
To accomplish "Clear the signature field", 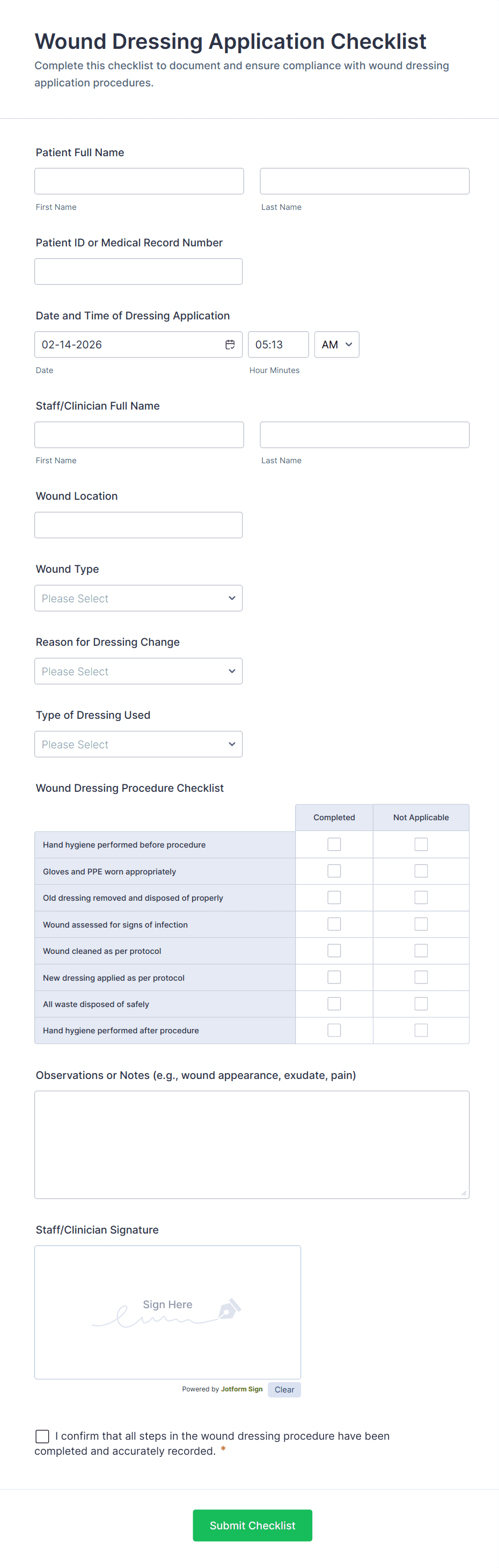I will pos(284,1390).
